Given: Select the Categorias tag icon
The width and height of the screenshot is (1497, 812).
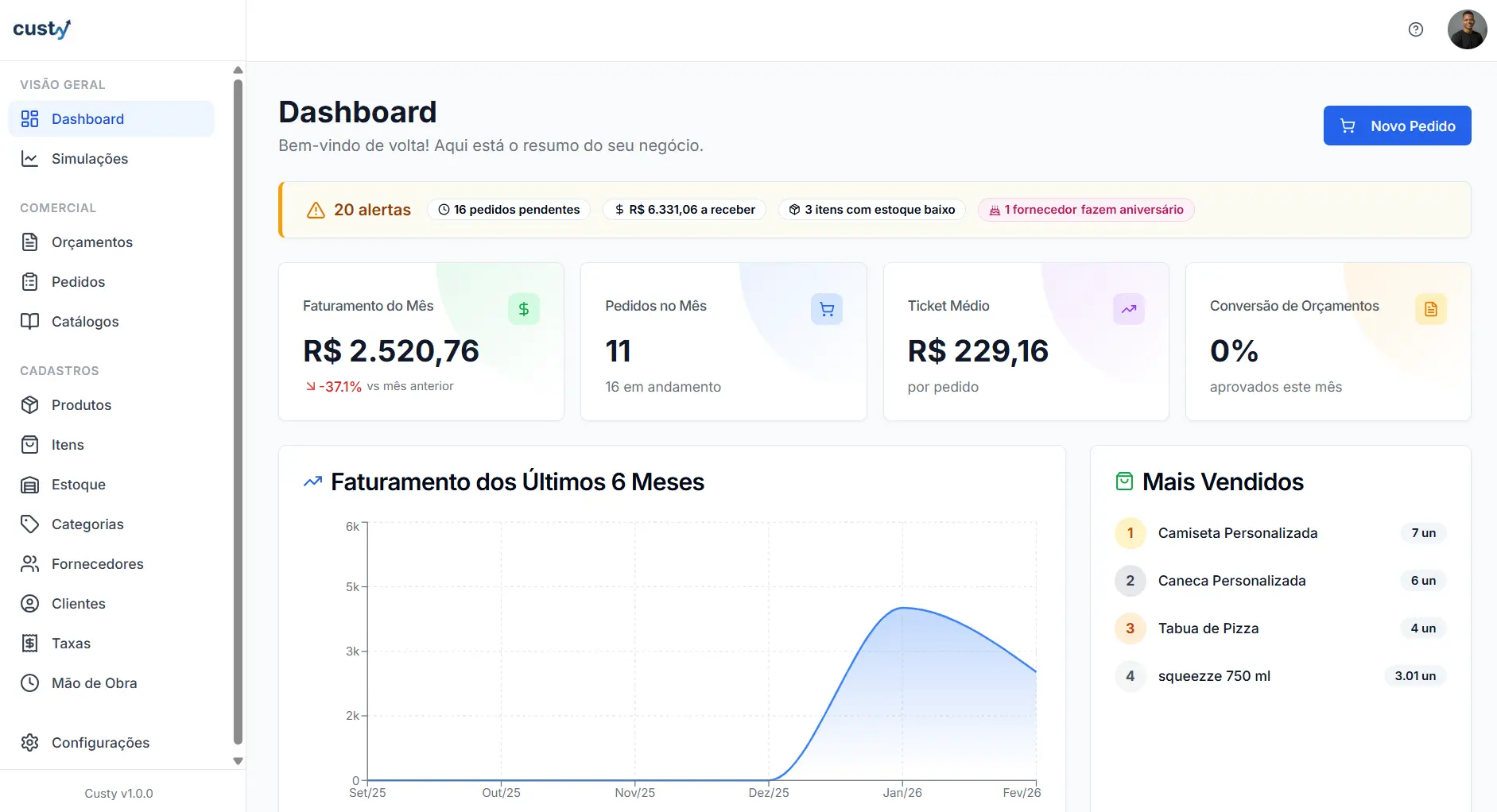Looking at the screenshot, I should (29, 524).
